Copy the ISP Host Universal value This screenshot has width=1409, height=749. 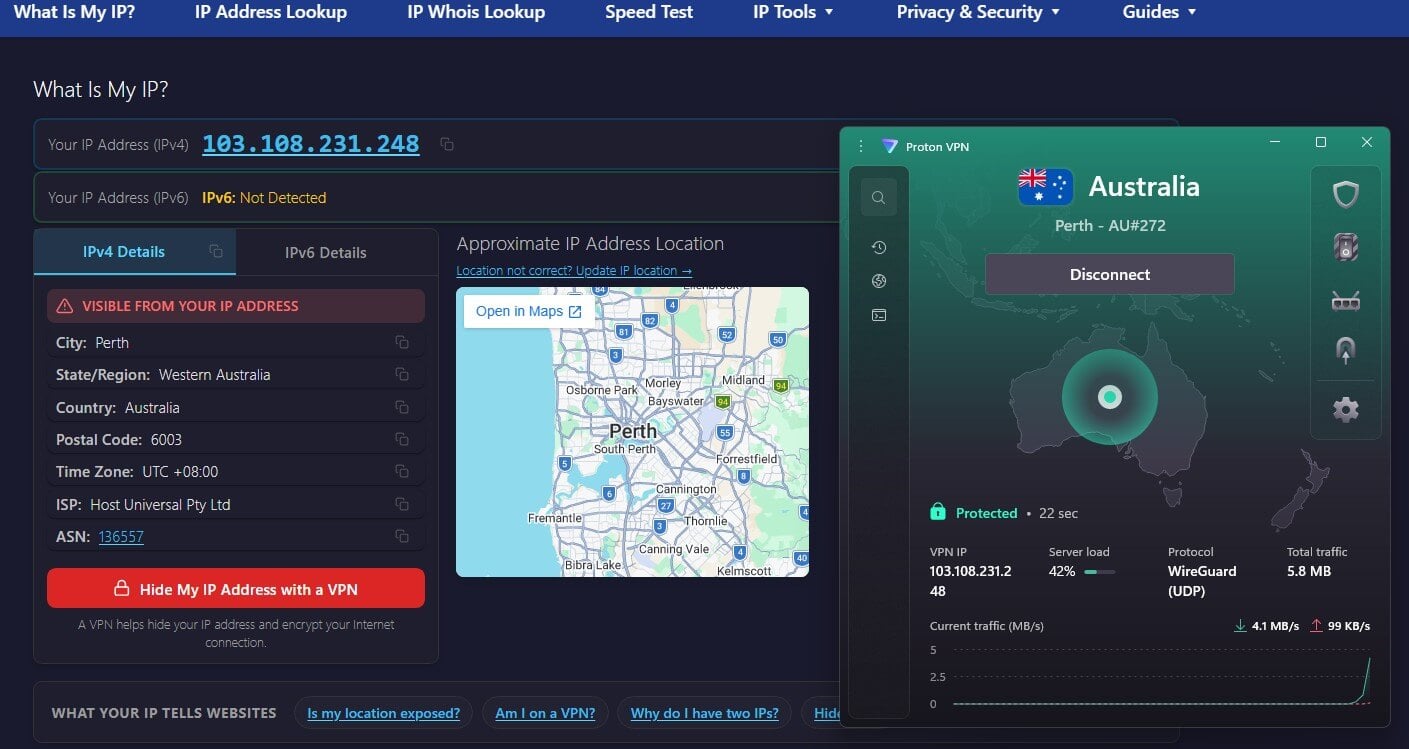402,505
